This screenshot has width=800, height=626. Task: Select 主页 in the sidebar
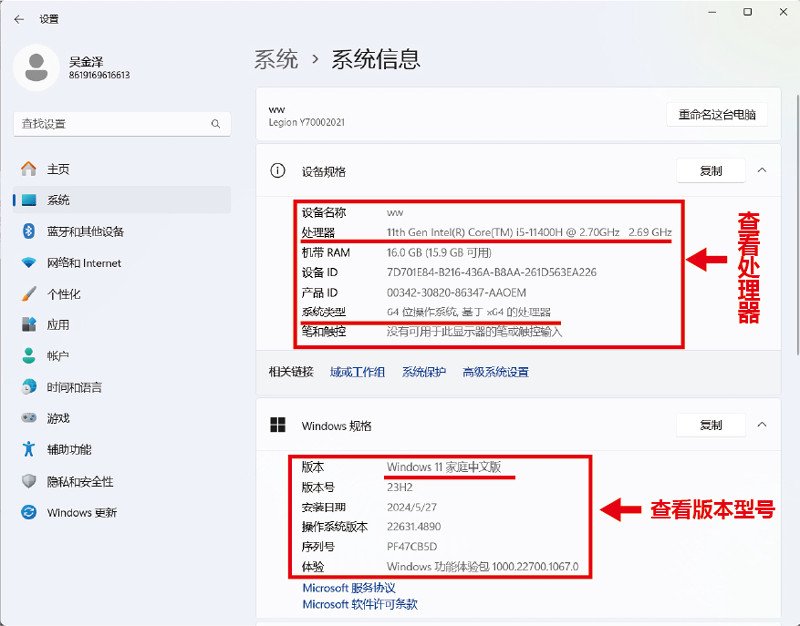tap(57, 169)
